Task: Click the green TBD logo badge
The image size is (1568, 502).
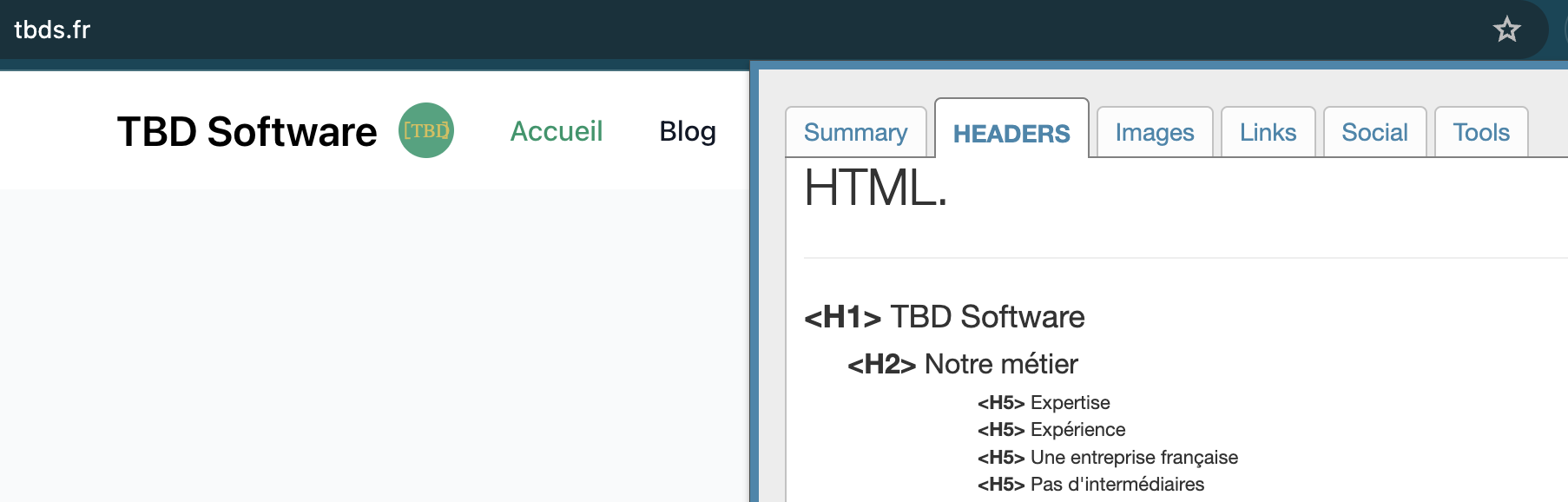Action: (426, 130)
